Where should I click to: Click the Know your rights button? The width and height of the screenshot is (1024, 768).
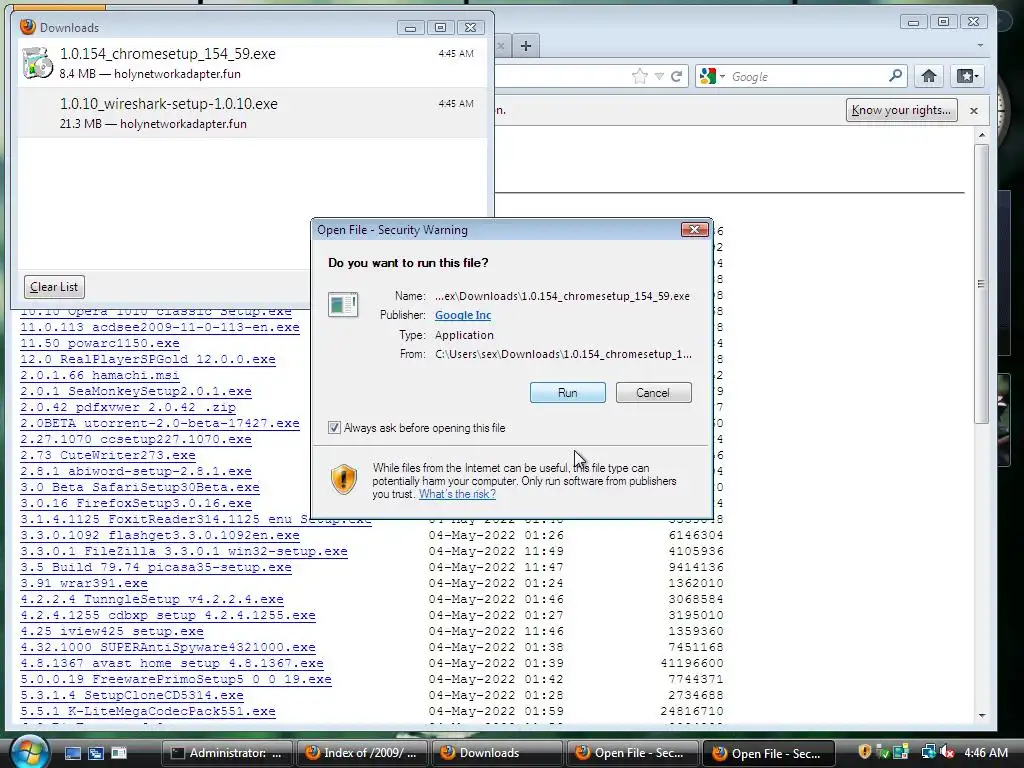pos(901,110)
